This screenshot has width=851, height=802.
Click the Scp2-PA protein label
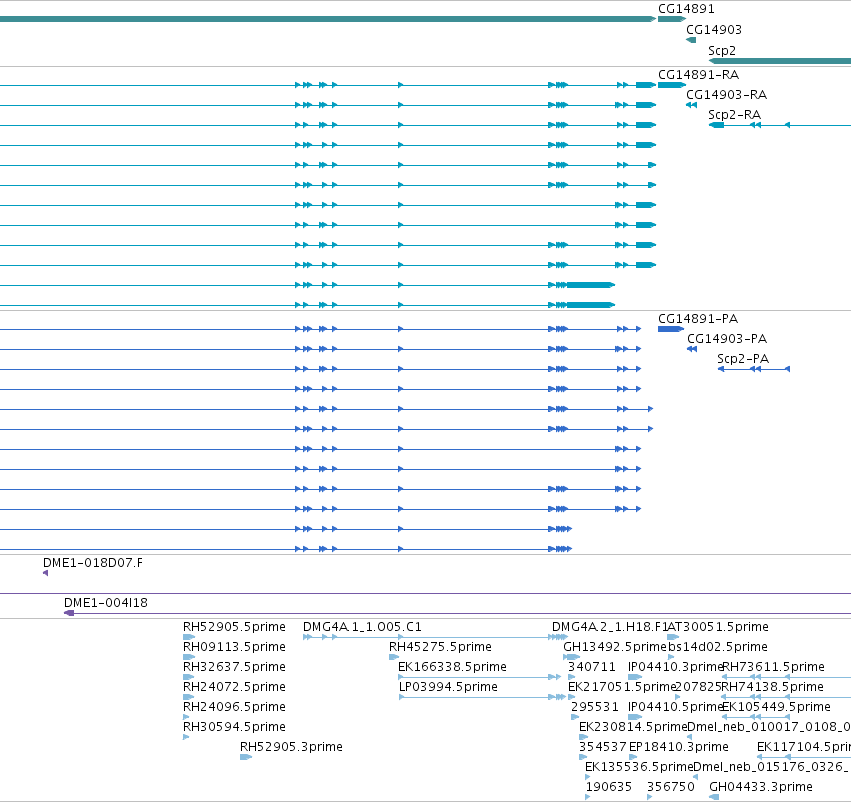click(743, 359)
